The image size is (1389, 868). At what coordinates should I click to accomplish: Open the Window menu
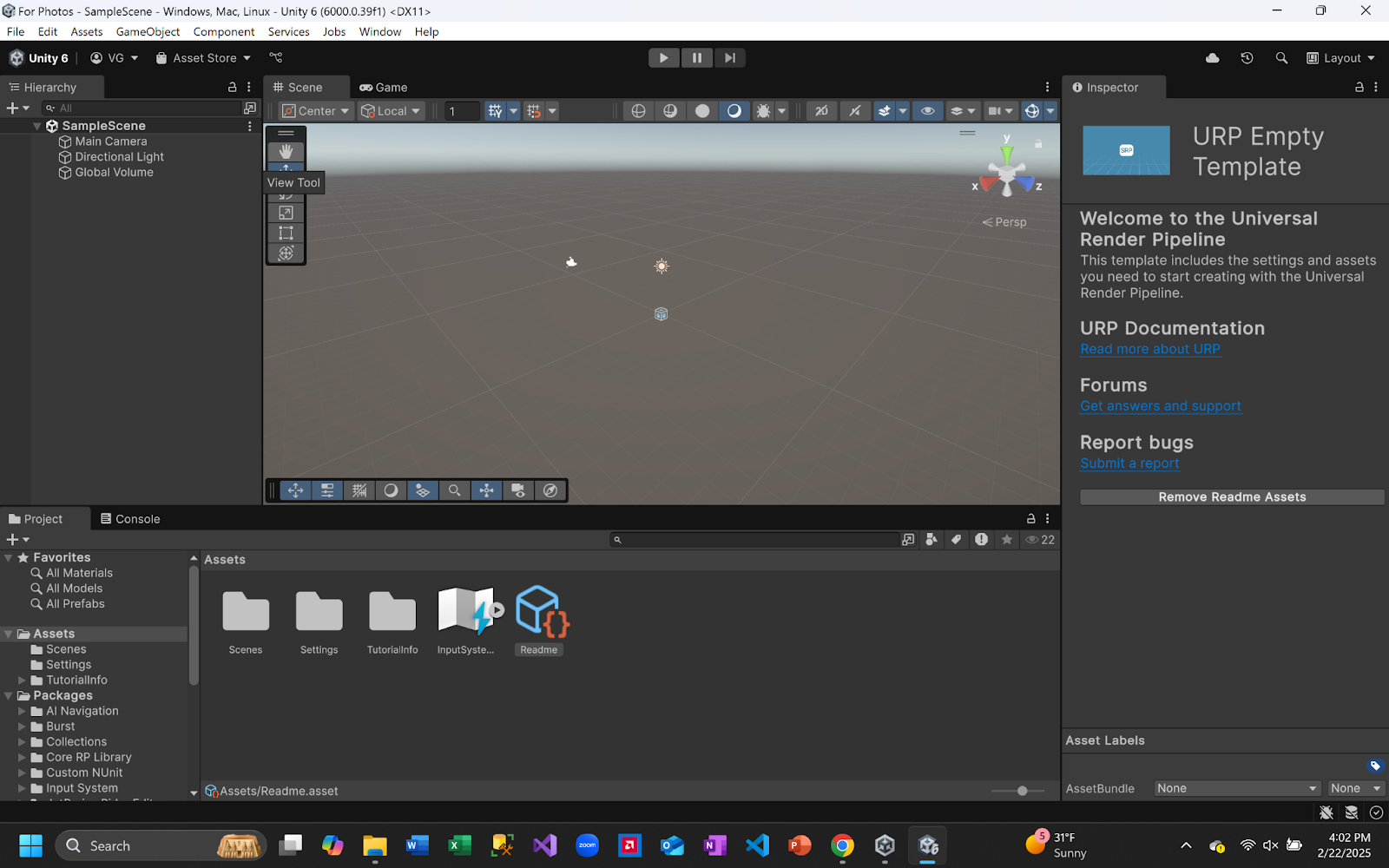click(x=380, y=31)
